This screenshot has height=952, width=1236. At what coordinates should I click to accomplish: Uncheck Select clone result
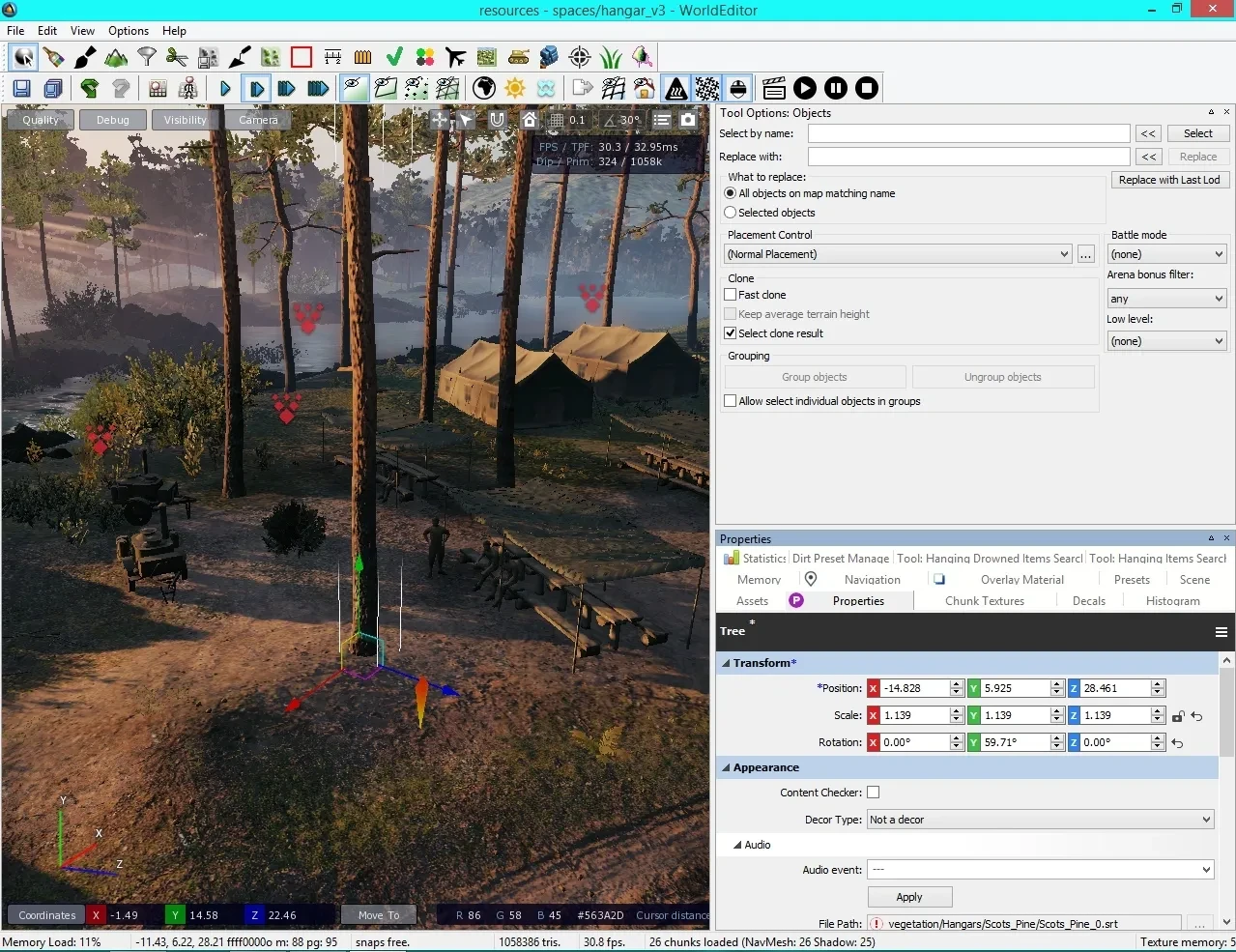point(731,333)
